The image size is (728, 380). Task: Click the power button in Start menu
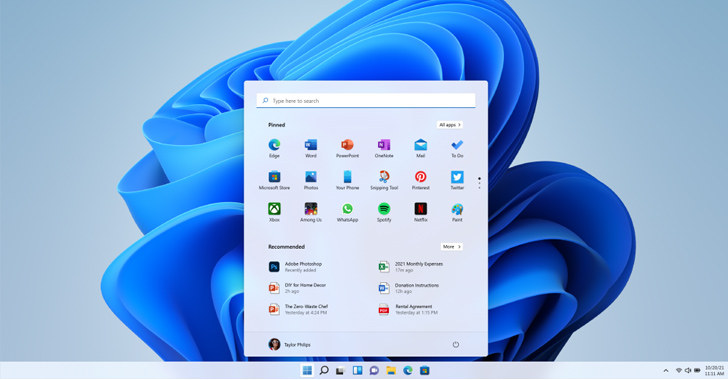[x=455, y=344]
